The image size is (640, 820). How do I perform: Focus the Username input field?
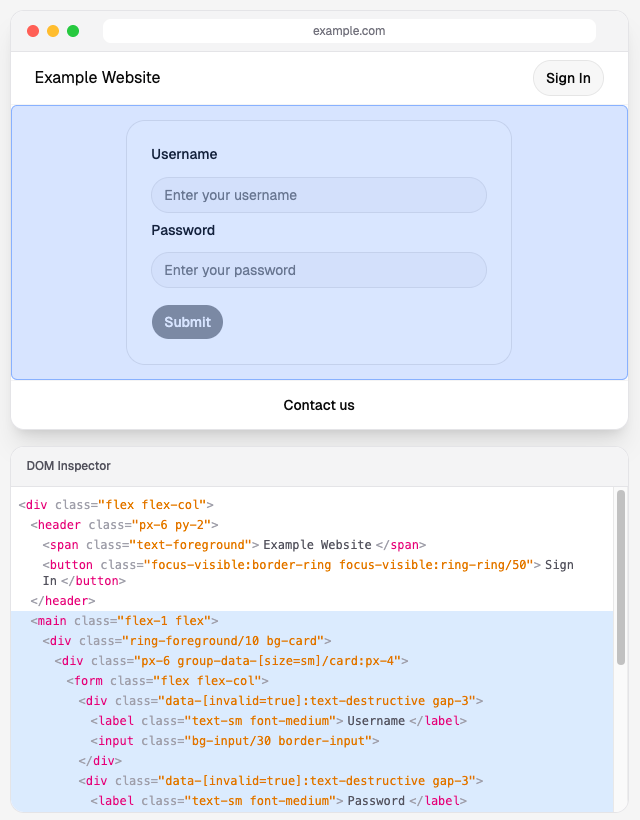(318, 195)
